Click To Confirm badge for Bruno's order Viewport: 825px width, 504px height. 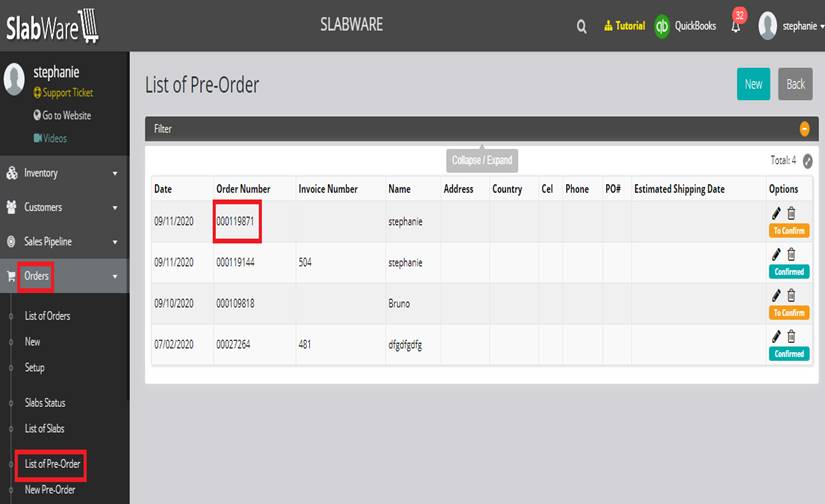tap(789, 313)
